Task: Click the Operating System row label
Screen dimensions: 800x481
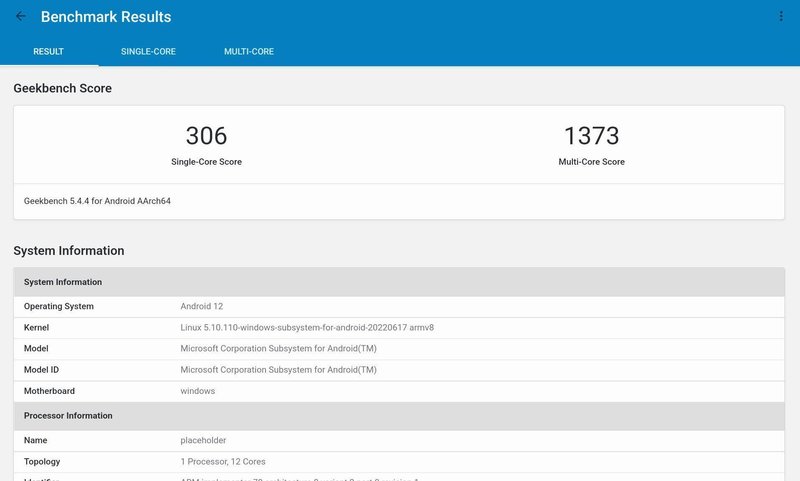Action: click(59, 306)
